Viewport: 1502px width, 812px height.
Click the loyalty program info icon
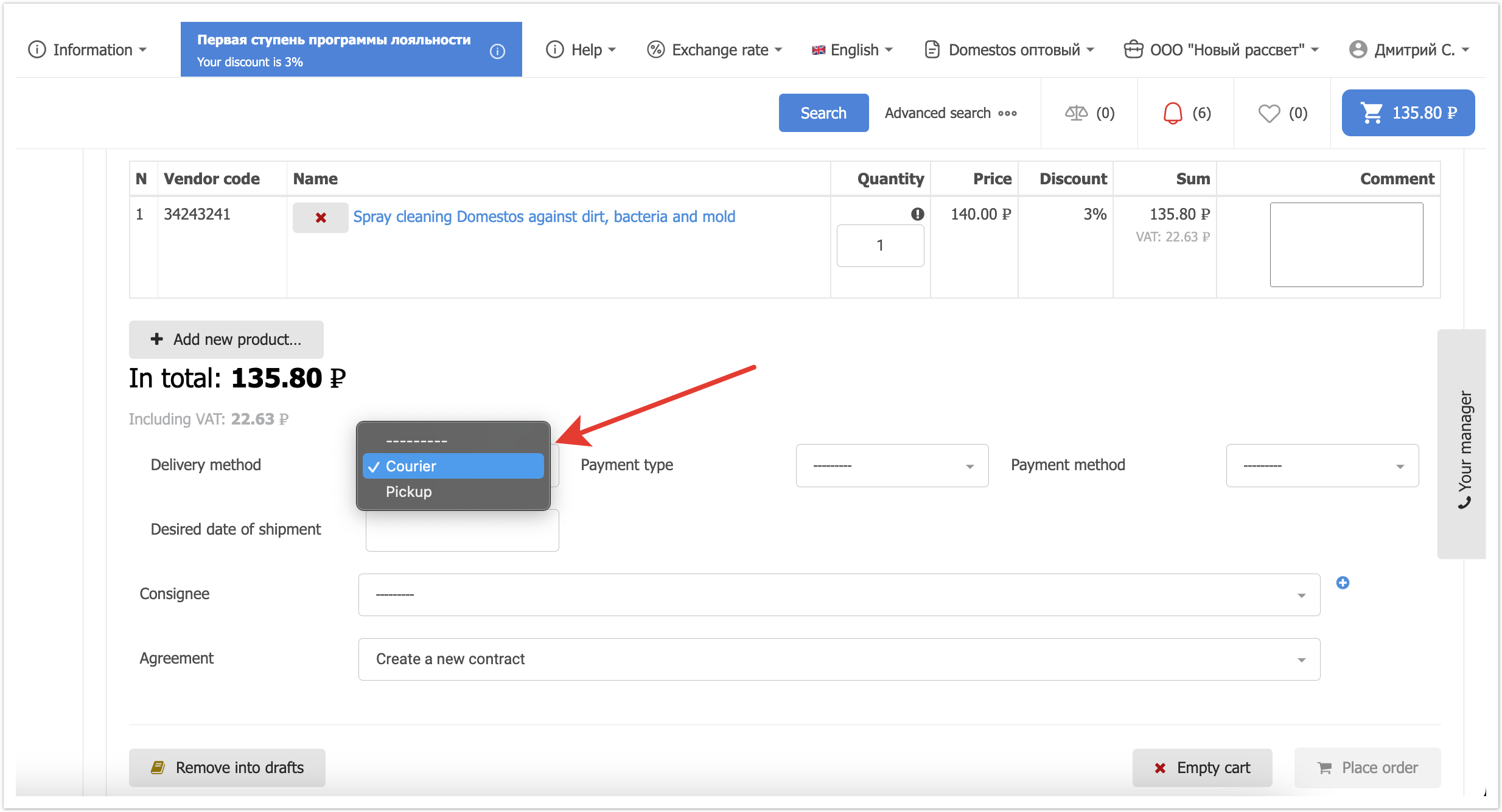tap(497, 51)
